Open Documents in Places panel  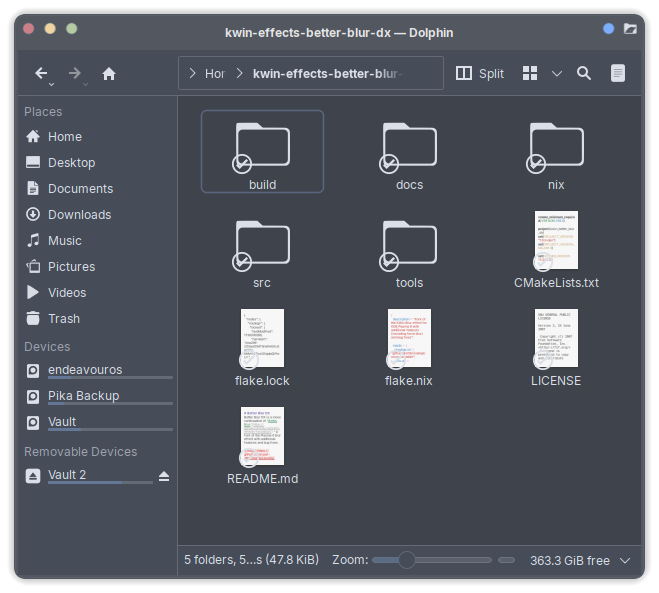click(x=100, y=189)
